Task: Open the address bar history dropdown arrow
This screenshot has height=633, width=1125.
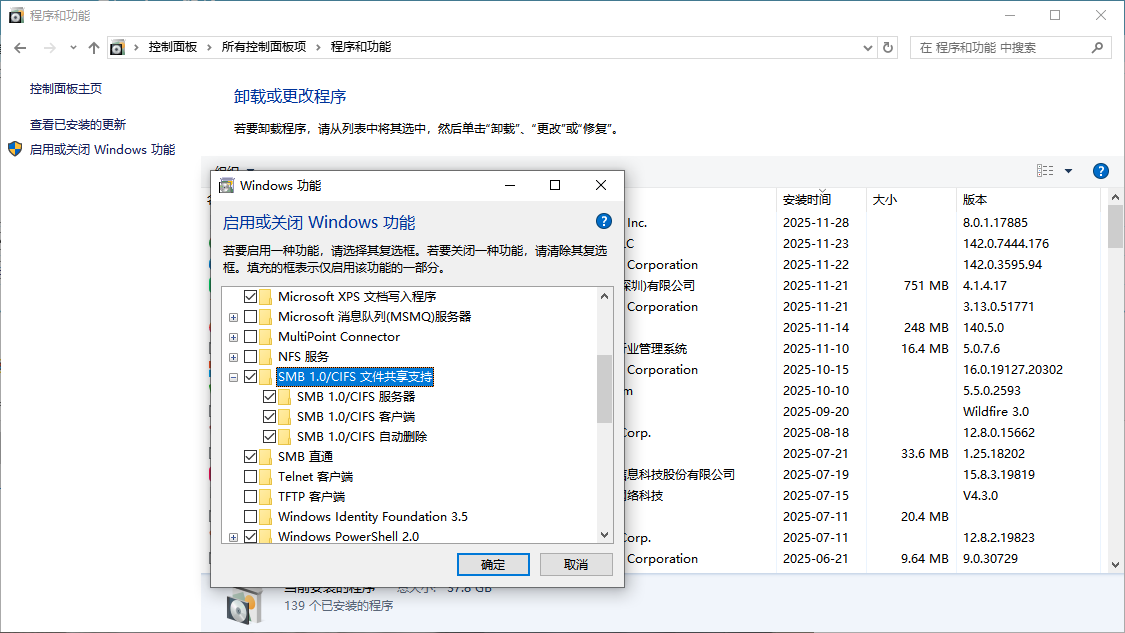Action: (x=867, y=47)
